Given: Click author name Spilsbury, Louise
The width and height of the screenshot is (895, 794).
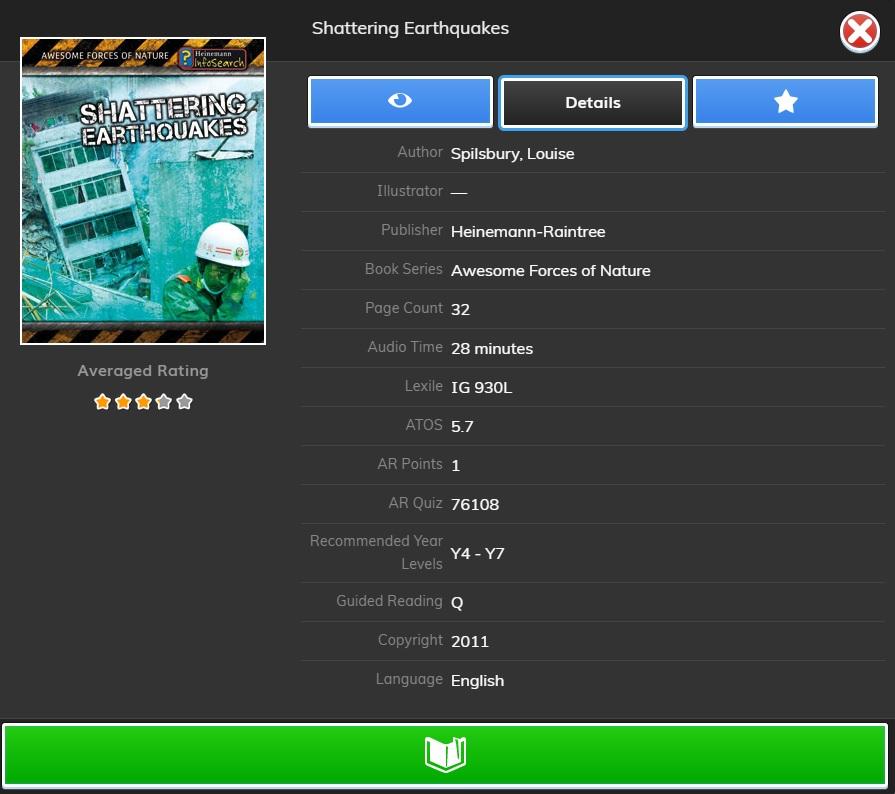Looking at the screenshot, I should (512, 154).
